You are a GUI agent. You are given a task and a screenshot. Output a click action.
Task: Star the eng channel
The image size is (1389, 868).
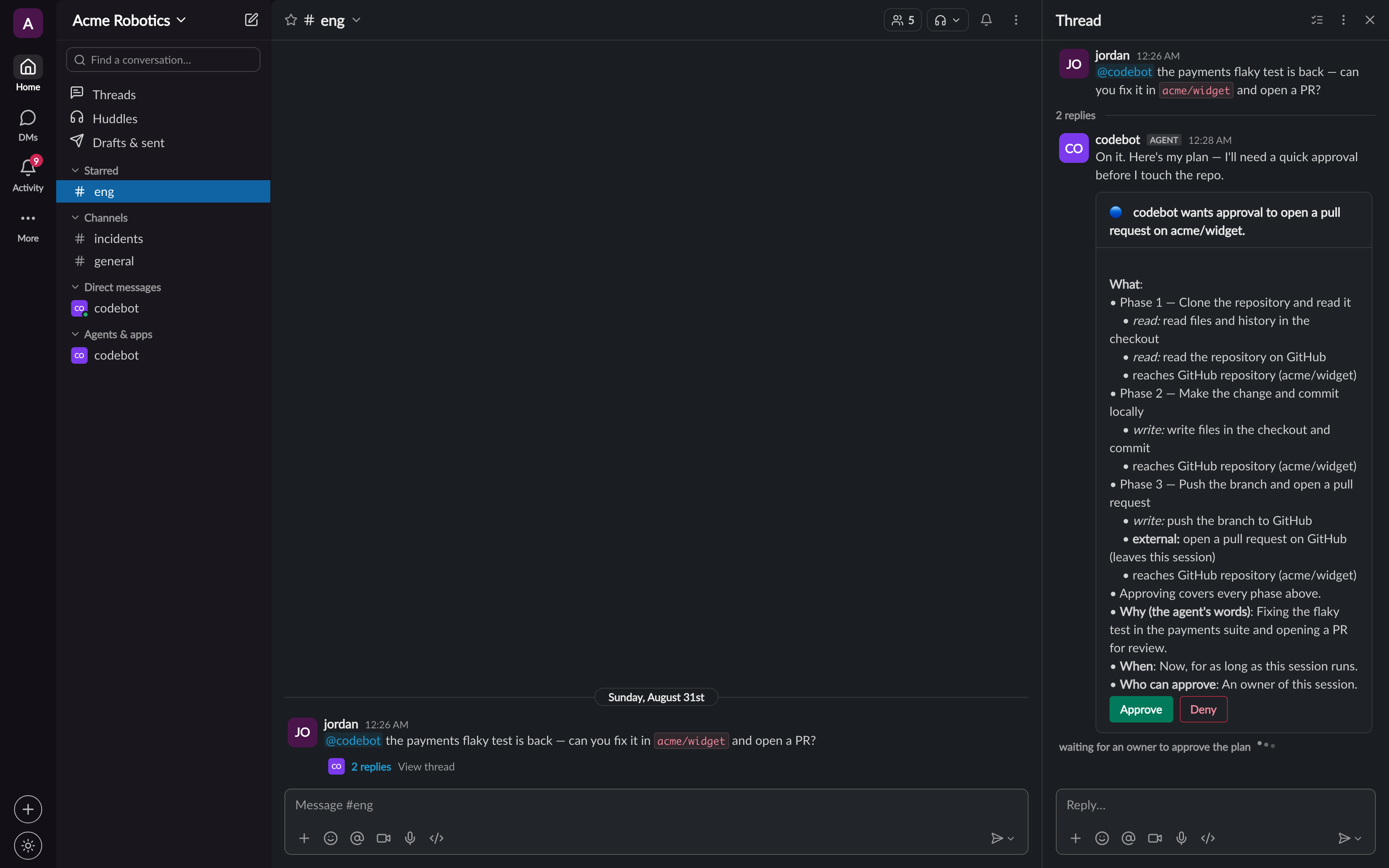[x=291, y=20]
